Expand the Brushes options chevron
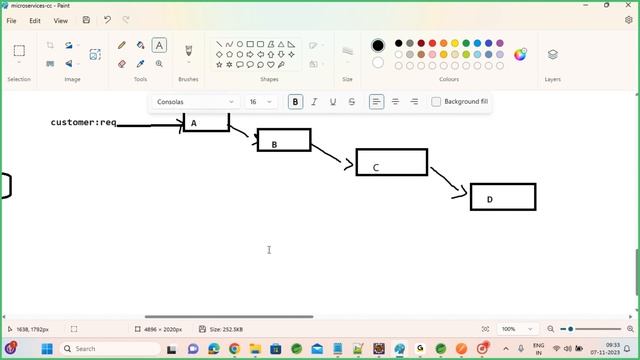Screen dimensions: 640x360 click(x=189, y=62)
